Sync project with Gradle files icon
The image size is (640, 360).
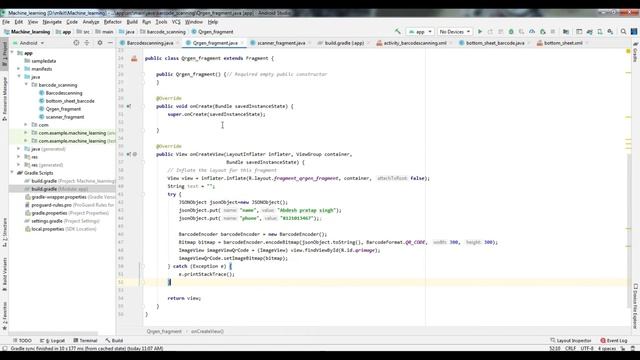pos(589,31)
